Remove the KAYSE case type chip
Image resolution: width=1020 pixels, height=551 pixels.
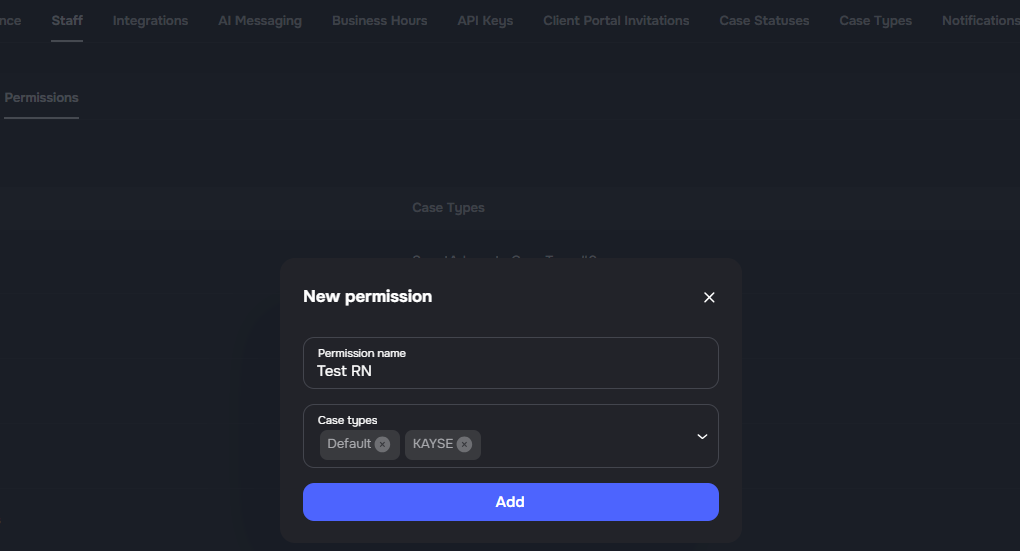point(464,444)
